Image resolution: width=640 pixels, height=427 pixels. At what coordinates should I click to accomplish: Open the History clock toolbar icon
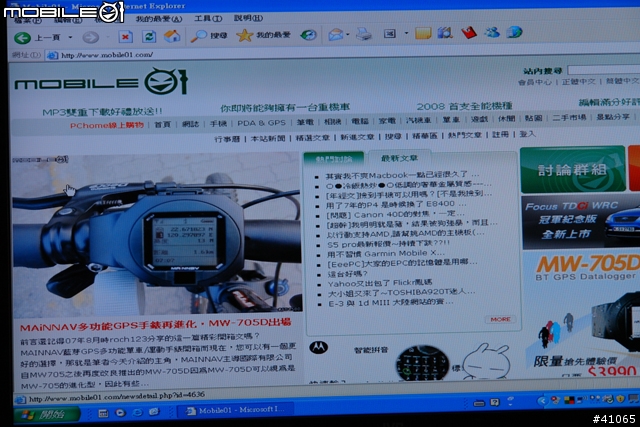pos(308,35)
